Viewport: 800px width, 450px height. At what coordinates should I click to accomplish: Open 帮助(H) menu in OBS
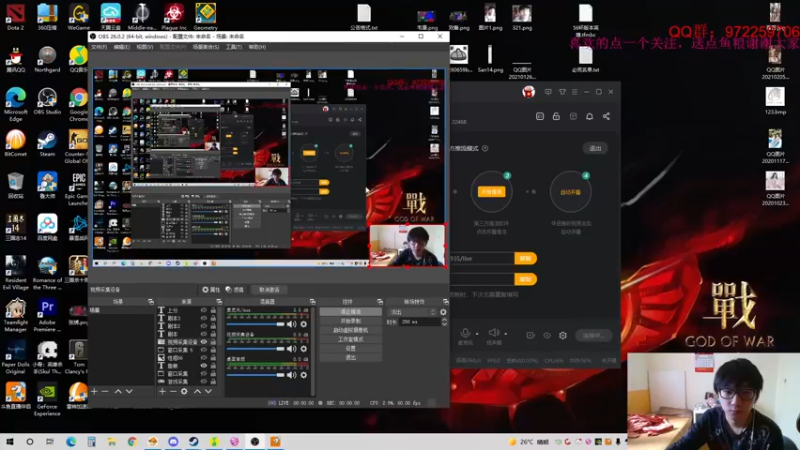257,47
